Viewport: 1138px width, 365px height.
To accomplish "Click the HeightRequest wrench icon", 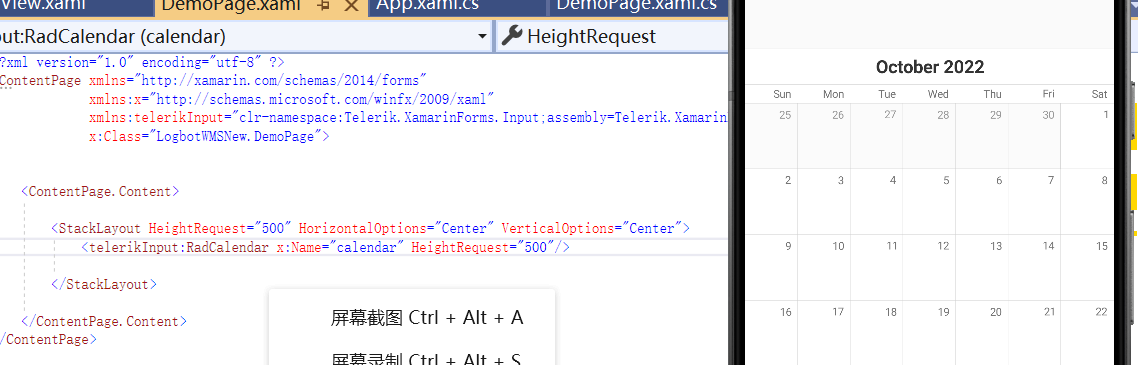I will point(512,36).
